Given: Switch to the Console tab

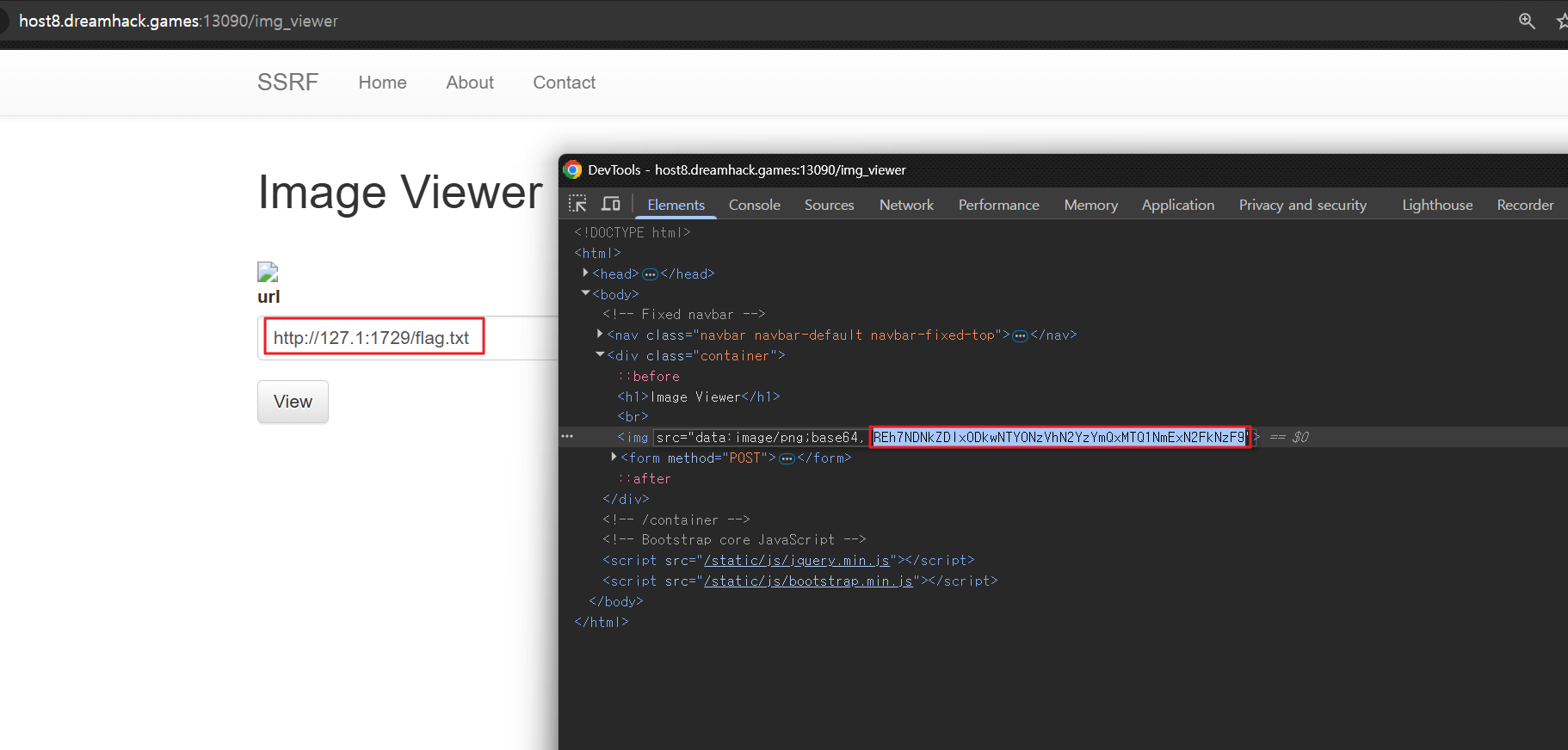Looking at the screenshot, I should pos(754,205).
